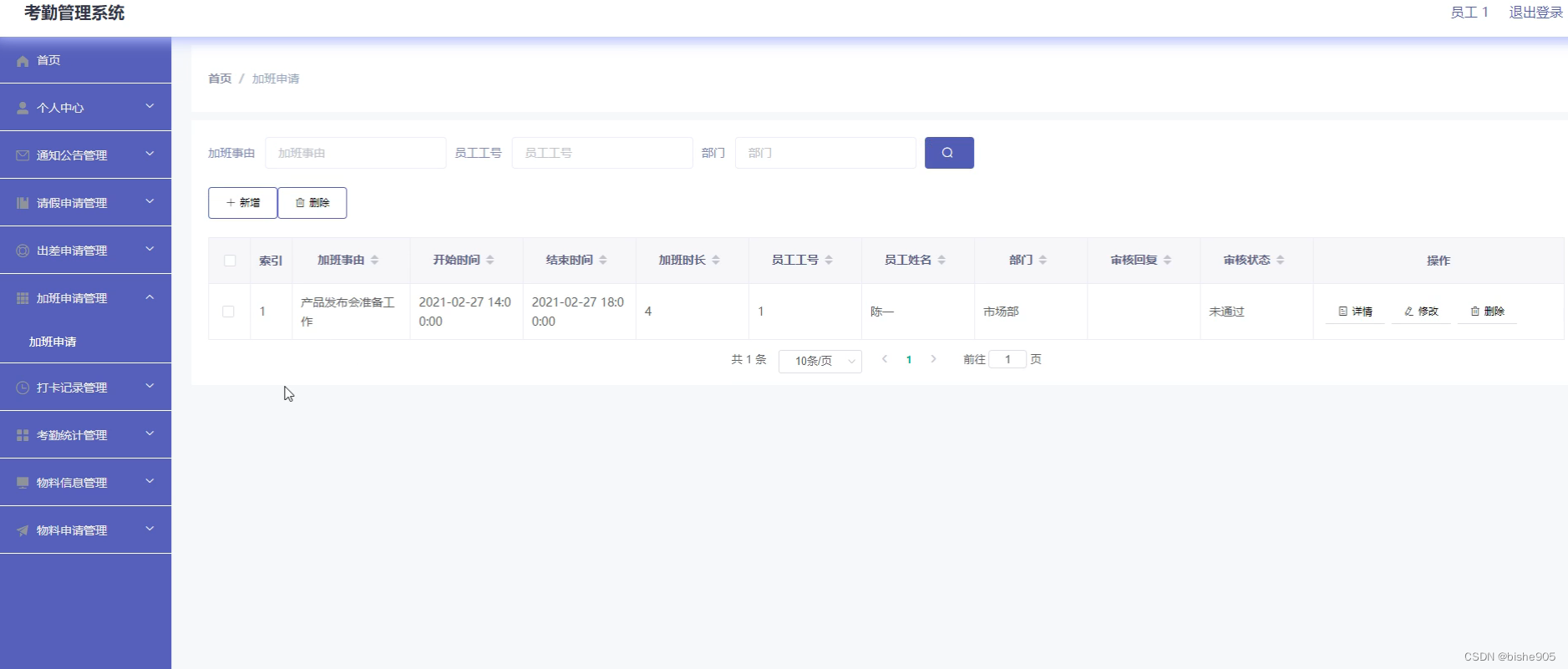Sort by 审核状态 column arrows
Screen dimensions: 1568x669
pyautogui.click(x=1281, y=261)
